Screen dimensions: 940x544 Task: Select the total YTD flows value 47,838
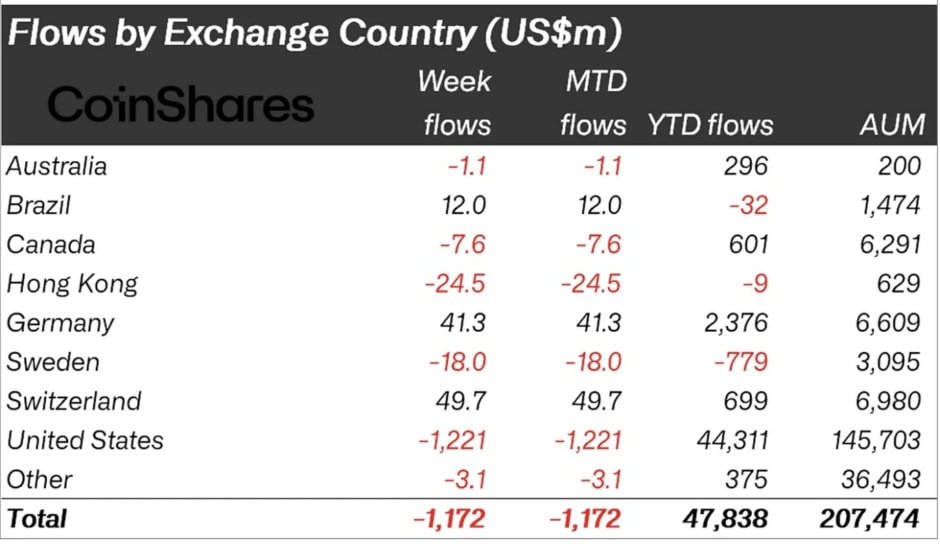tap(725, 518)
